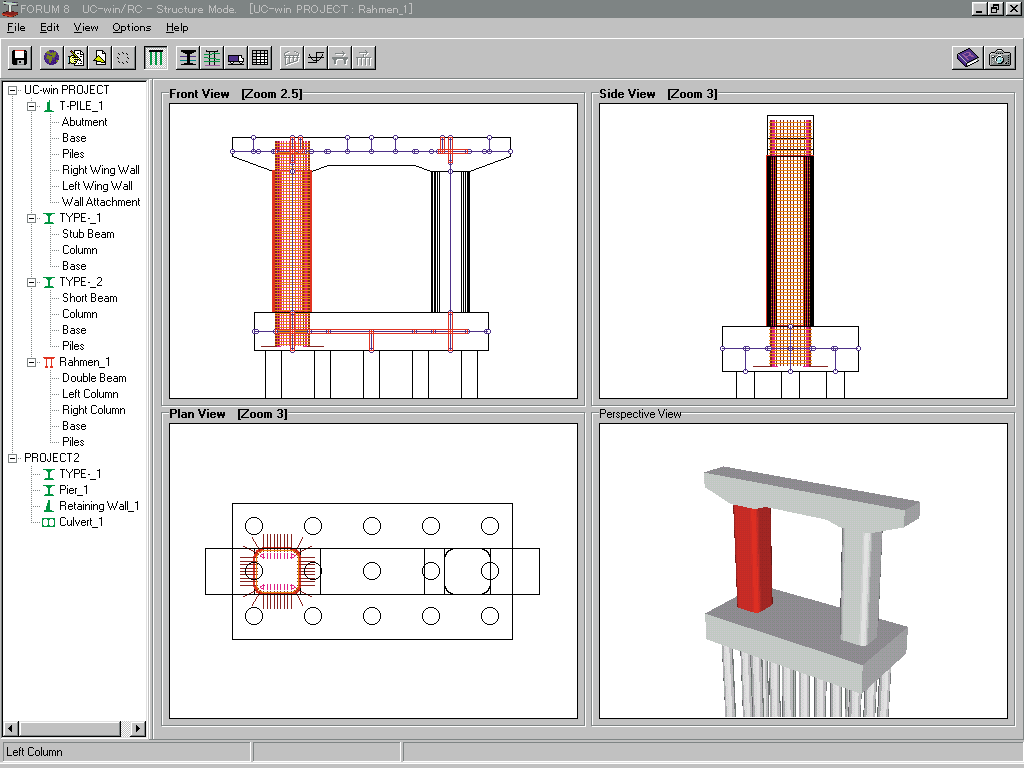
Task: Open the View menu
Action: (86, 28)
